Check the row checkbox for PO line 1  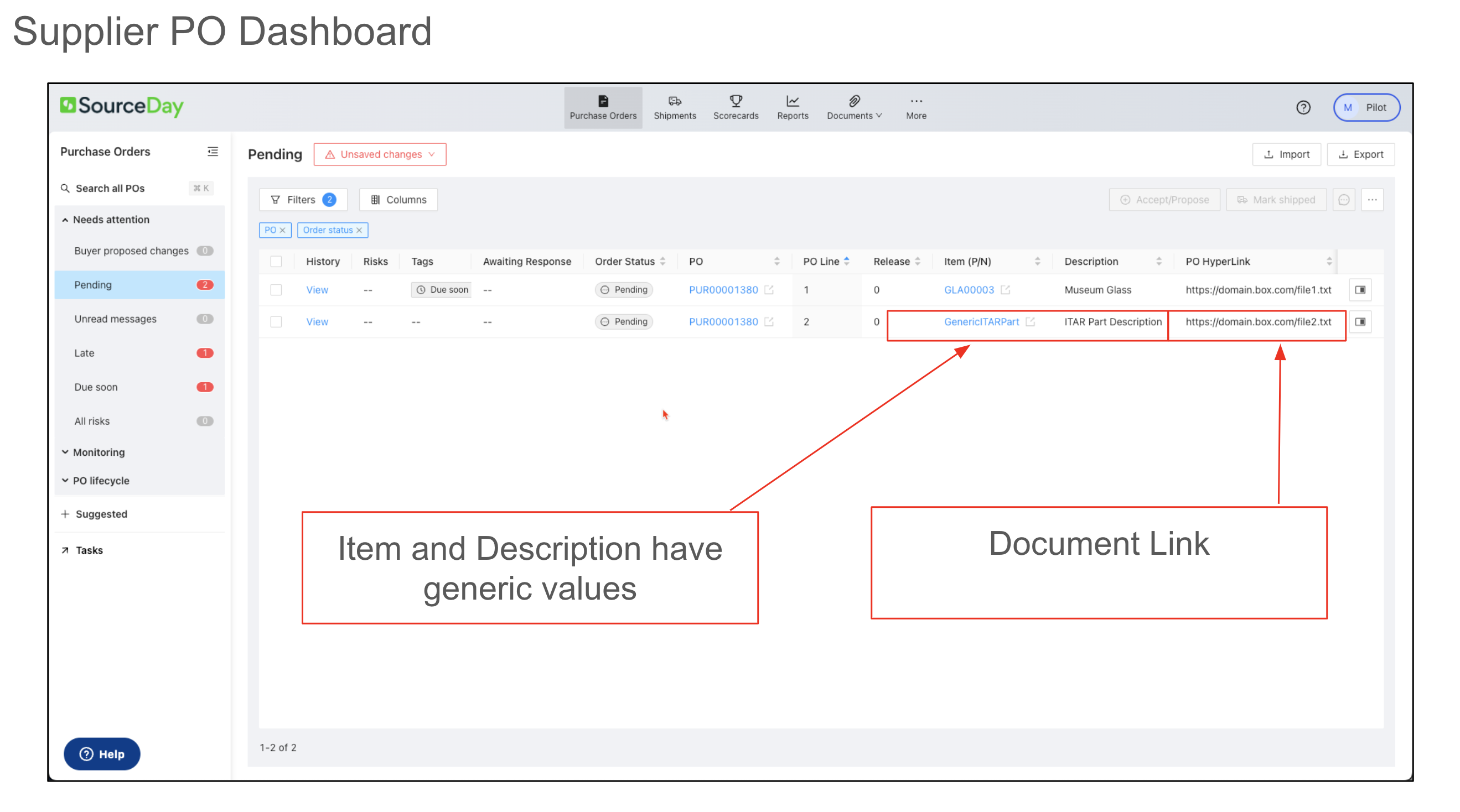tap(277, 289)
